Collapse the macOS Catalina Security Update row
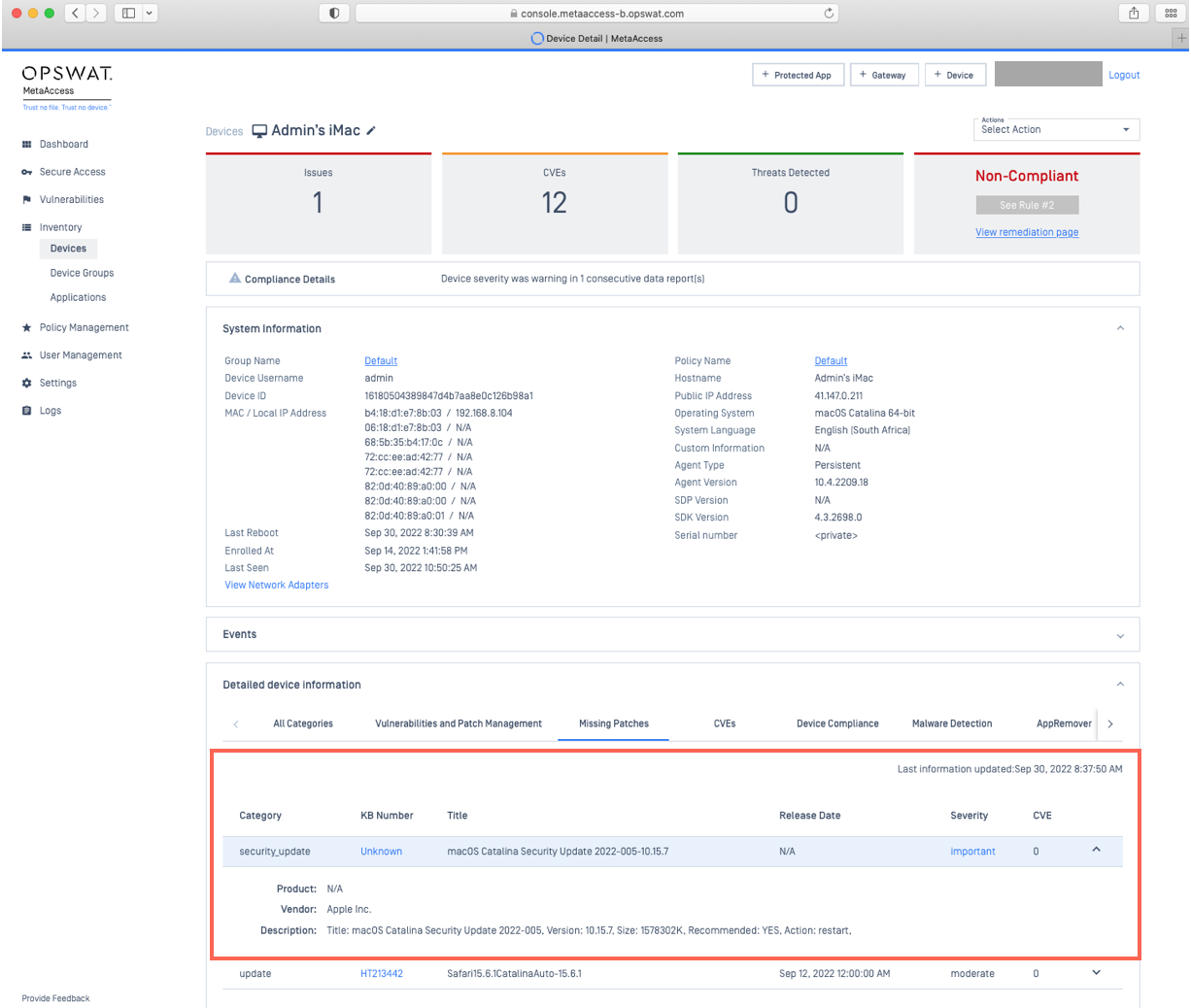 point(1097,850)
